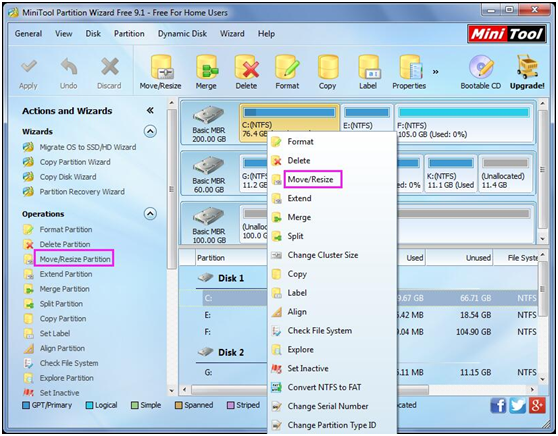Viewport: 558px width, 436px height.
Task: Launch Copy Partition Wizard
Action: tap(75, 162)
